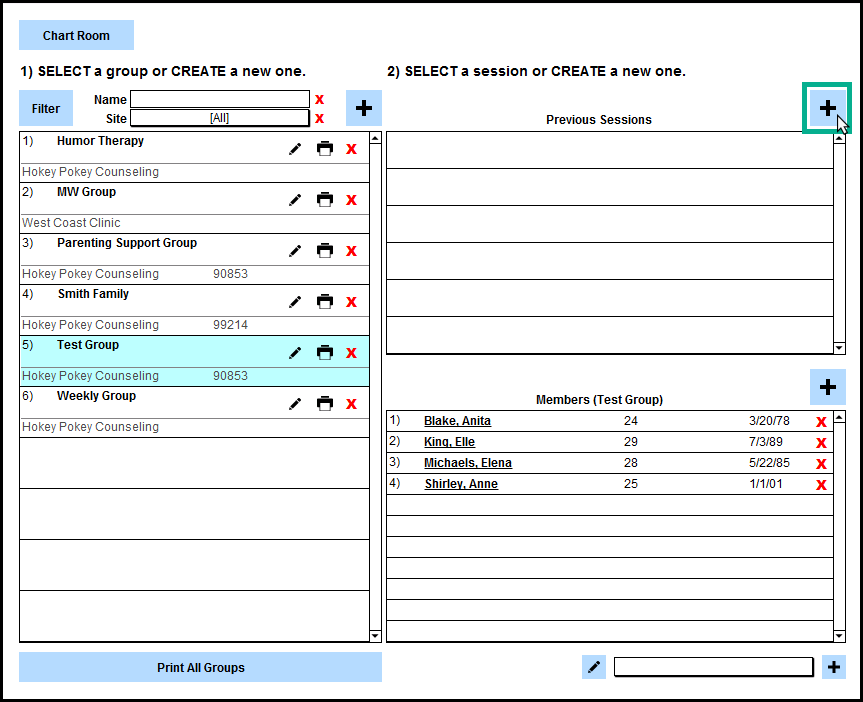Remove Blake, Anita from members list
Screen dimensions: 863x702
pos(821,422)
